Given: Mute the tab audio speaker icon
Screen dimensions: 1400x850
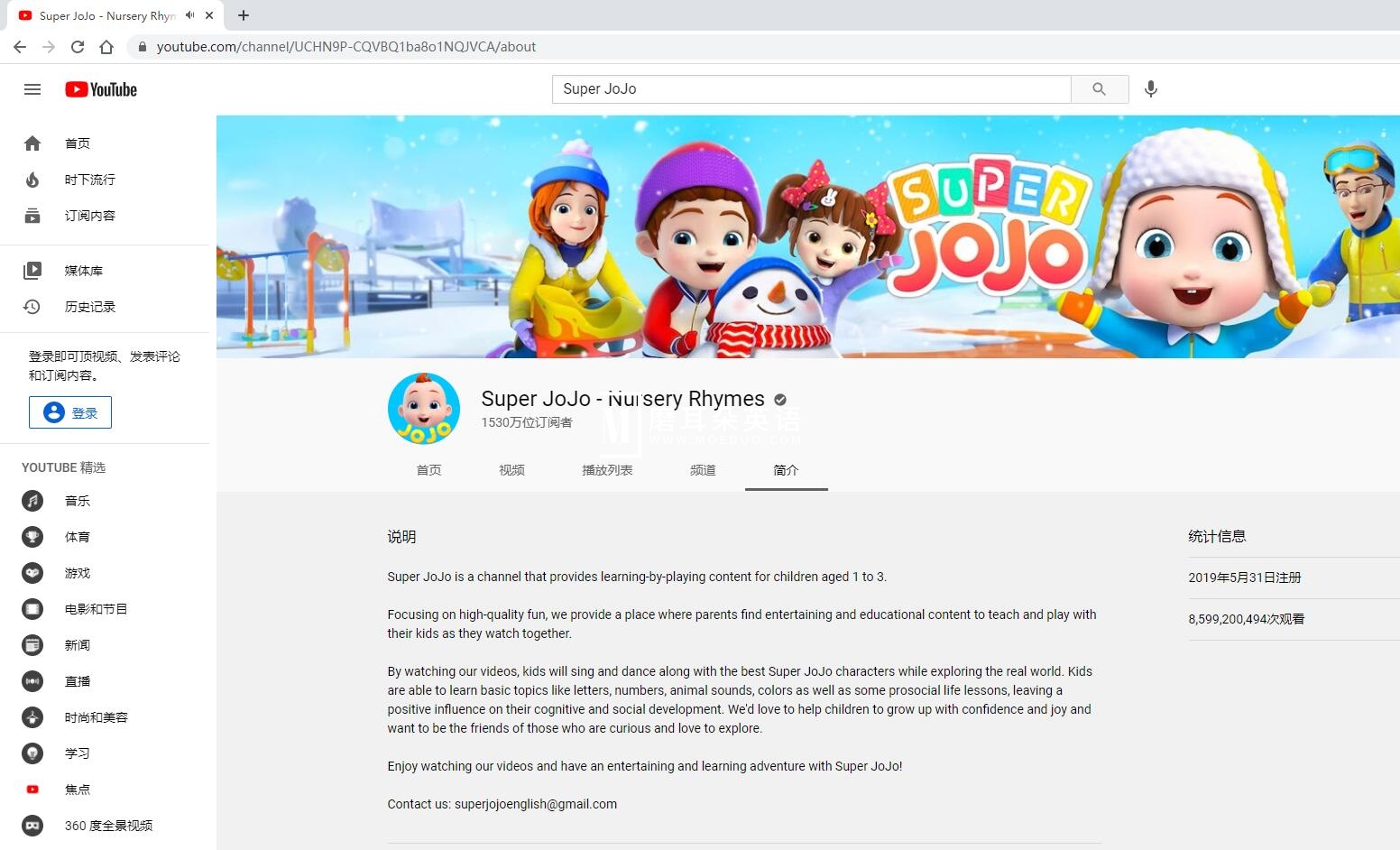Looking at the screenshot, I should 189,15.
